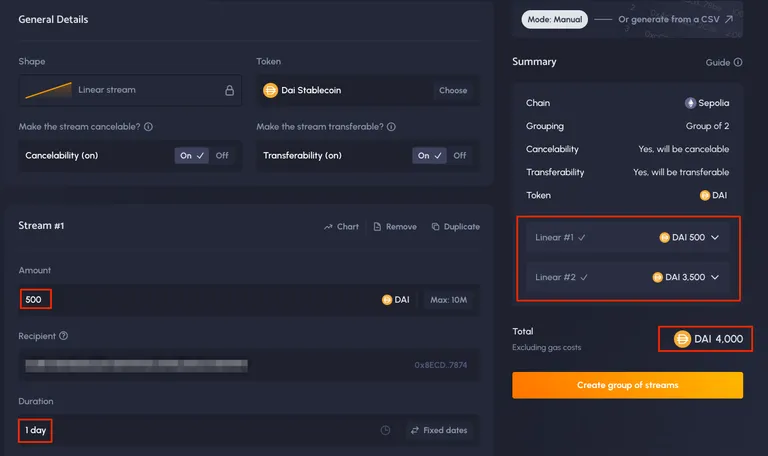Click the lock icon on Linear stream shape
The height and width of the screenshot is (456, 768).
pyautogui.click(x=229, y=90)
